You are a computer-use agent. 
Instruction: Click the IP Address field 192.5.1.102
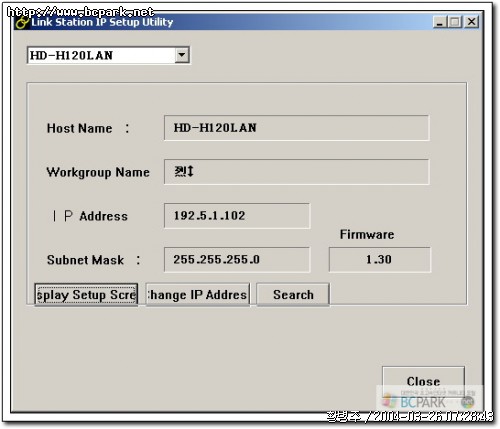pos(237,216)
